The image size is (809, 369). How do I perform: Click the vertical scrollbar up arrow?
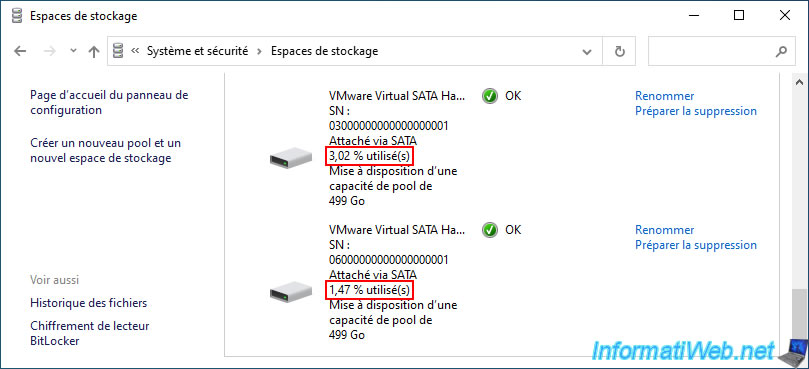pos(799,82)
